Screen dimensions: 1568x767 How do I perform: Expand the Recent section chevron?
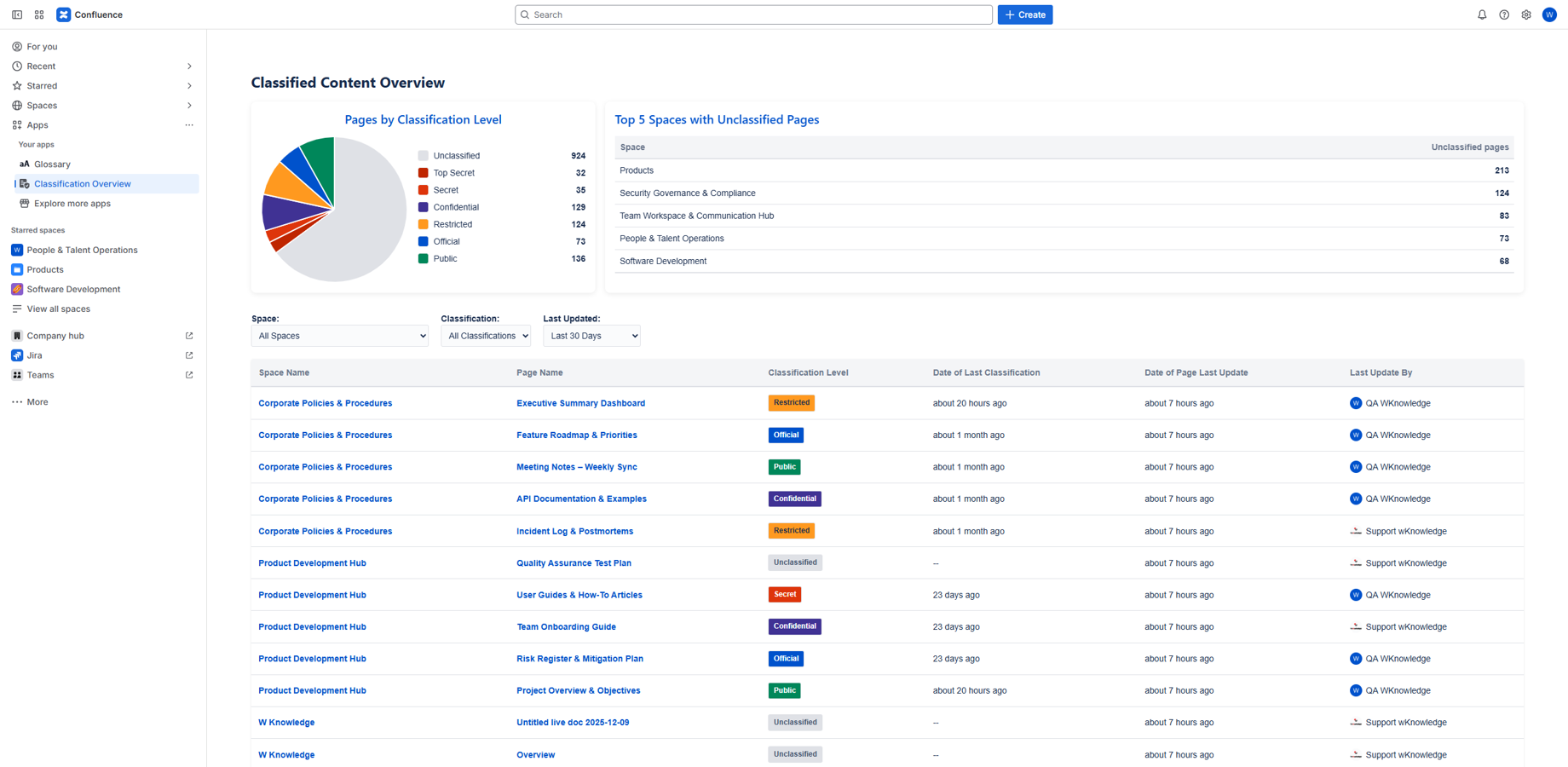click(189, 66)
